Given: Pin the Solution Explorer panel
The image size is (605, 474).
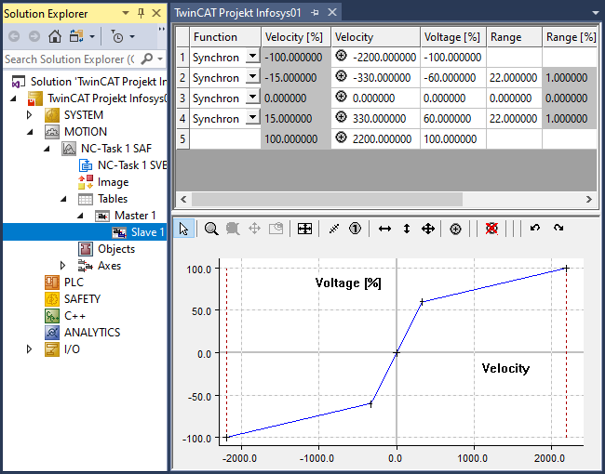Looking at the screenshot, I should point(141,14).
